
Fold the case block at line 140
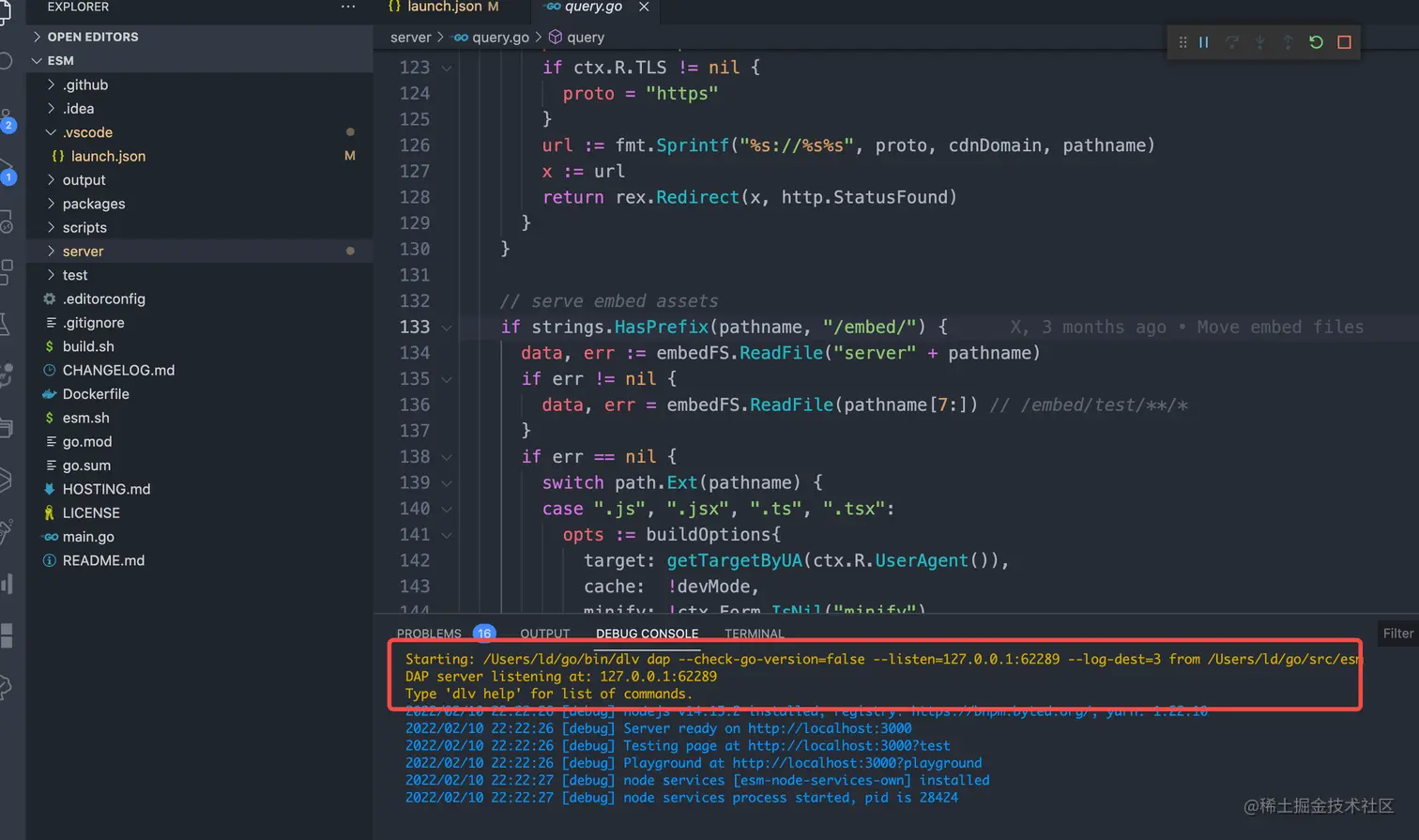point(447,509)
